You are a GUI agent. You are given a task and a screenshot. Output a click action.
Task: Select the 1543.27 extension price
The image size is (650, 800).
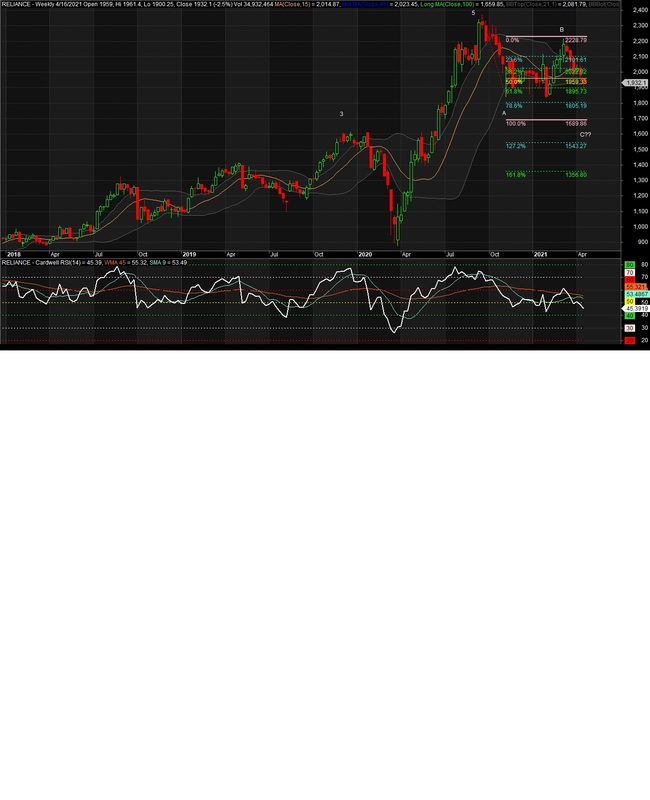(x=576, y=146)
